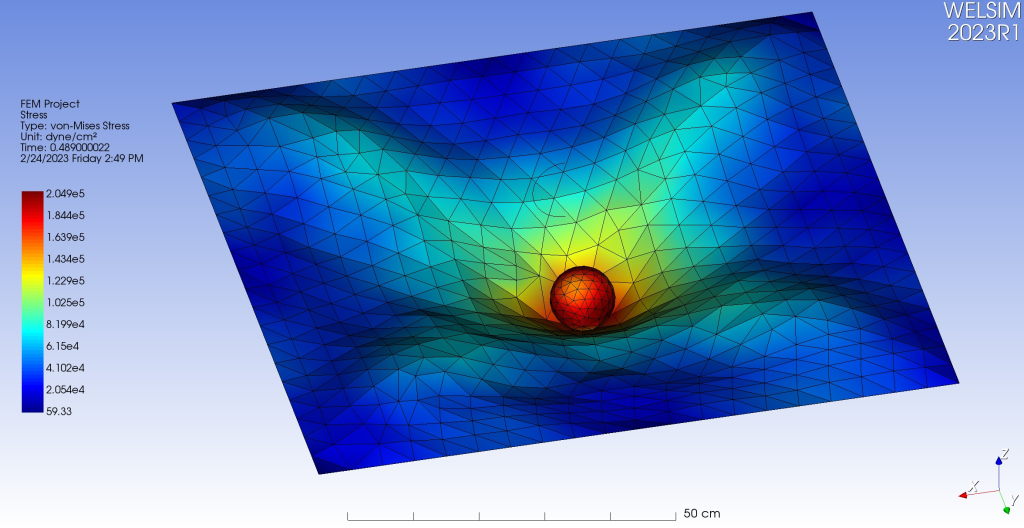This screenshot has width=1024, height=528.
Task: Click the legend value 1.025e5
Action: click(x=65, y=303)
